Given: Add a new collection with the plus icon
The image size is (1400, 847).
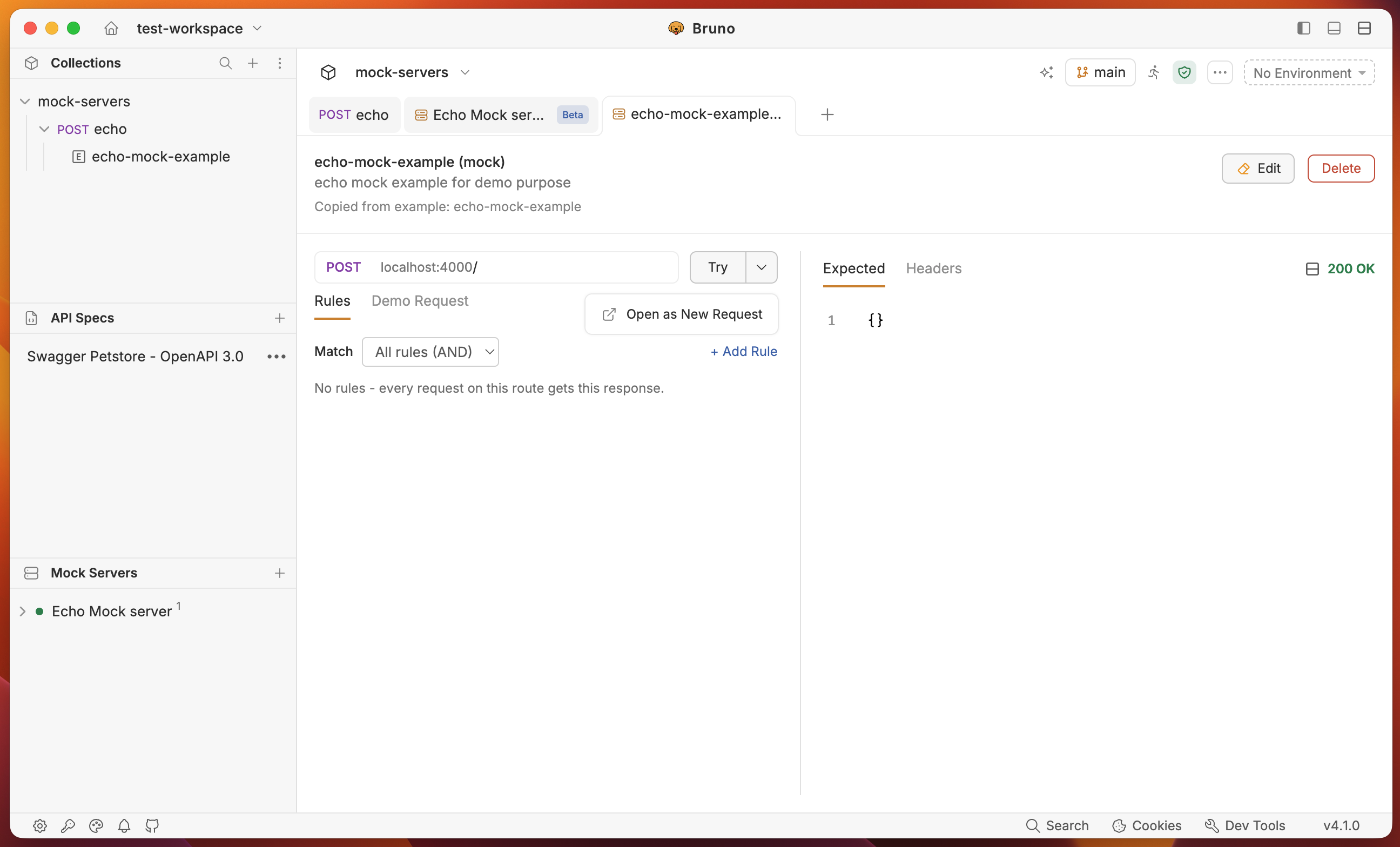Looking at the screenshot, I should pos(253,63).
